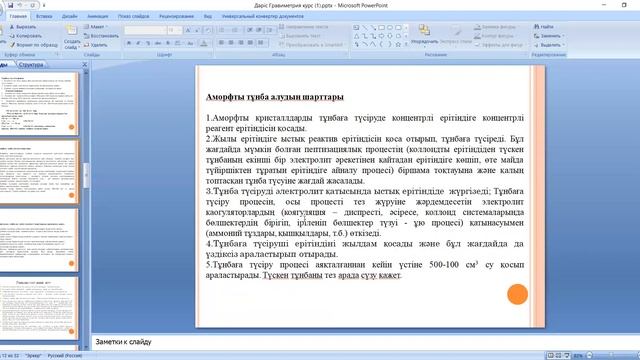The width and height of the screenshot is (640, 360).
Task: Switch to the Анимация ribbon tab
Action: tap(98, 16)
